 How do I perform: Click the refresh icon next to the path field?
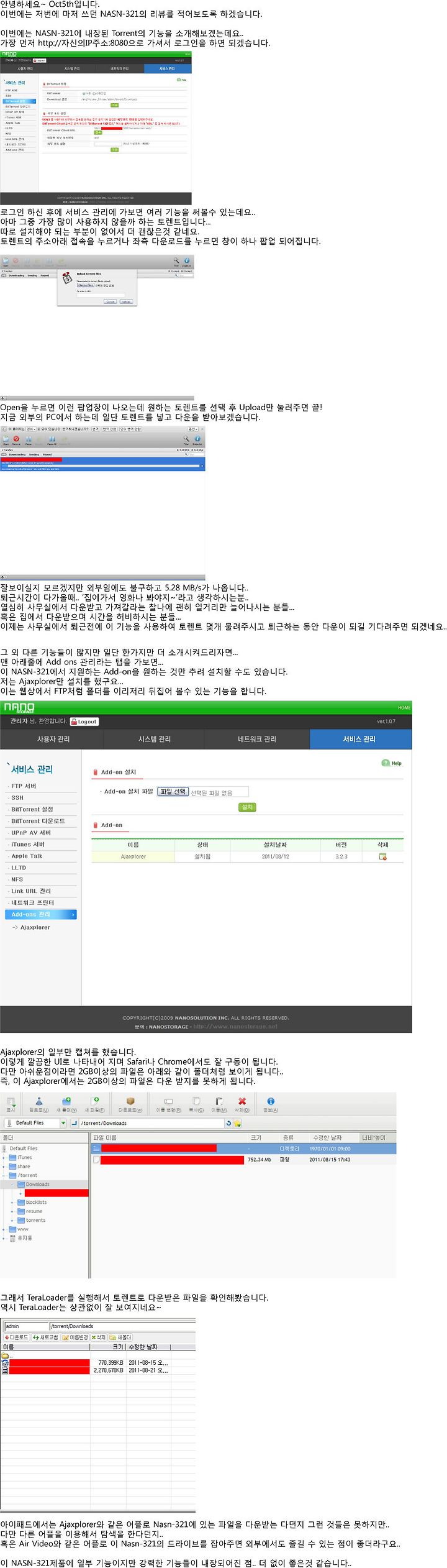(228, 1123)
